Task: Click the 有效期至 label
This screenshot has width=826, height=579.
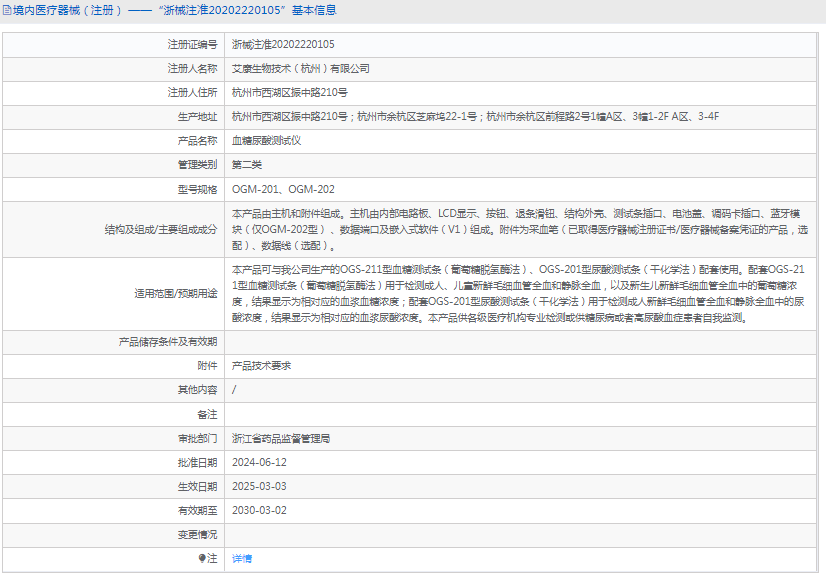Action: coord(197,511)
